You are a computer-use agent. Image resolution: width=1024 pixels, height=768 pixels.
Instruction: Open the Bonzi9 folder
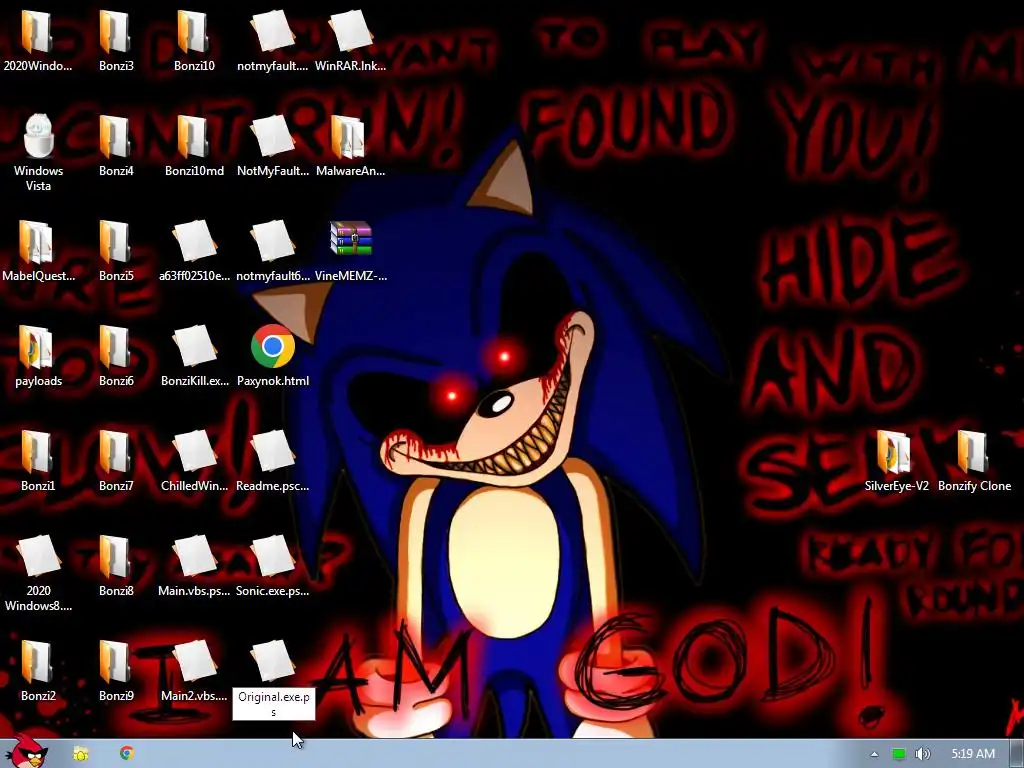pos(116,662)
